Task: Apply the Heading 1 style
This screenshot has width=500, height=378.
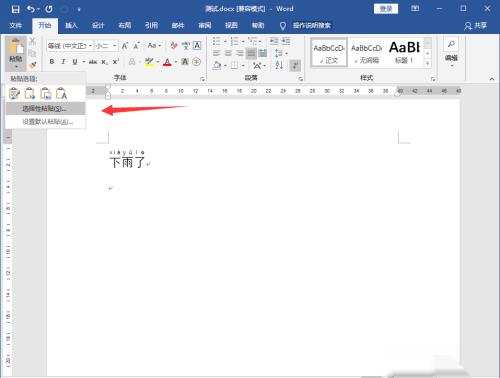Action: (x=404, y=53)
